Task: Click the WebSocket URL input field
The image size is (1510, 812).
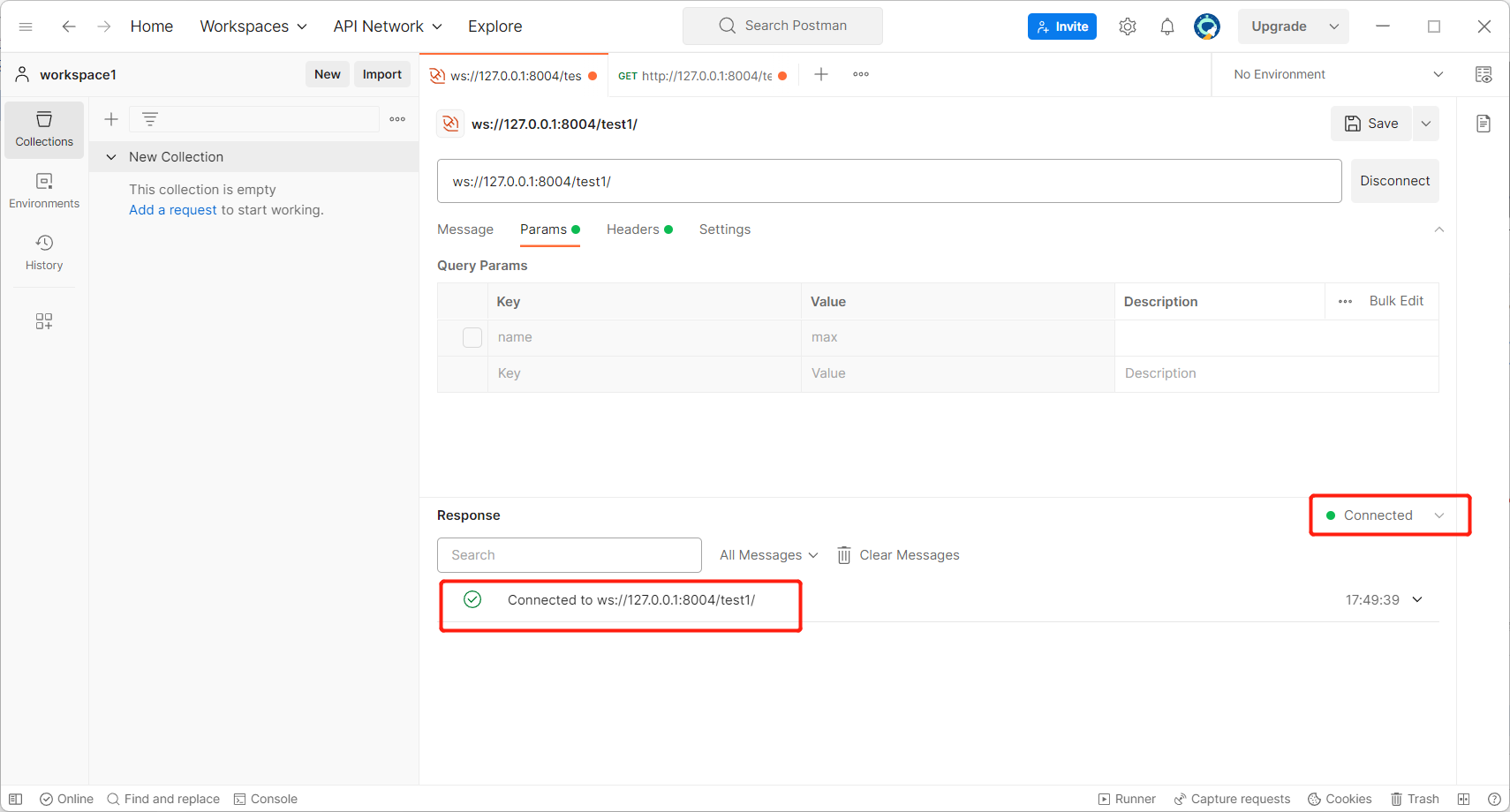Action: (889, 181)
